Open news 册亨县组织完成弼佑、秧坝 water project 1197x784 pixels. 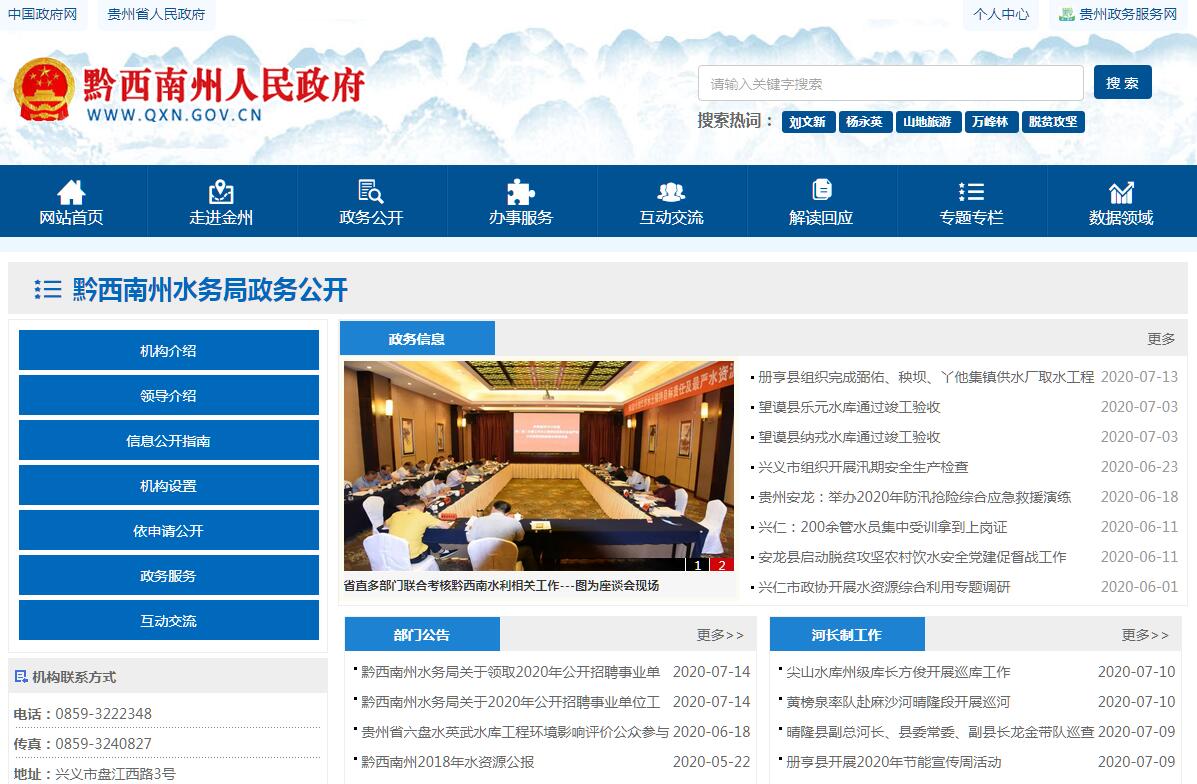[x=926, y=376]
